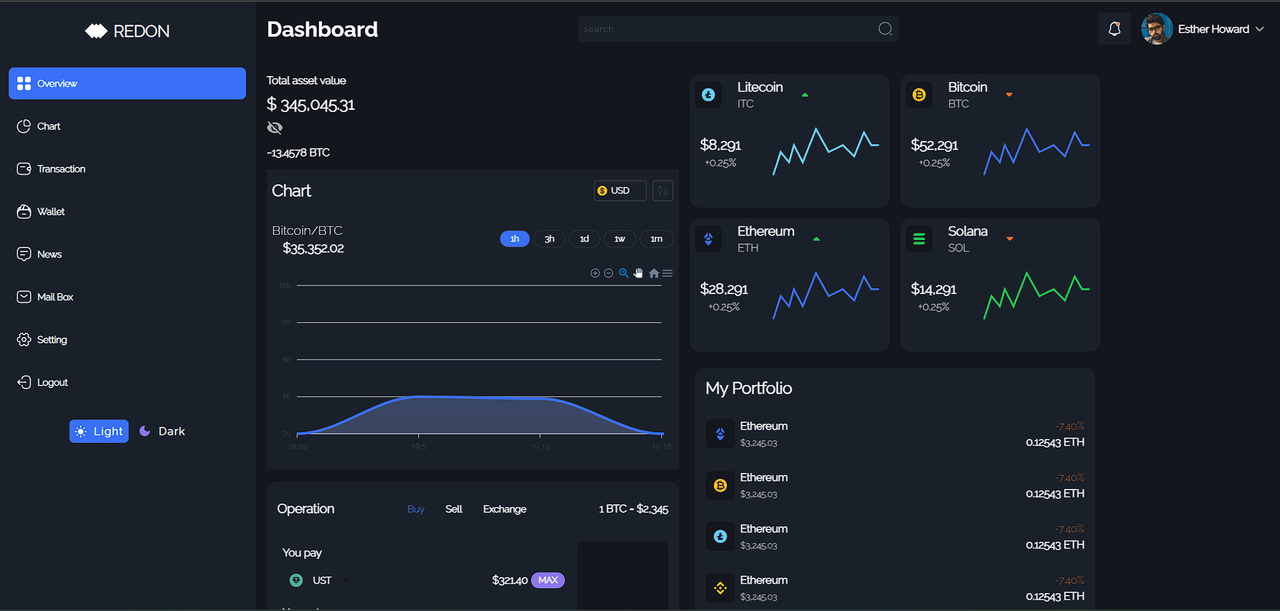Viewport: 1280px width, 611px height.
Task: Select the chart panning hand tool
Action: [x=638, y=273]
